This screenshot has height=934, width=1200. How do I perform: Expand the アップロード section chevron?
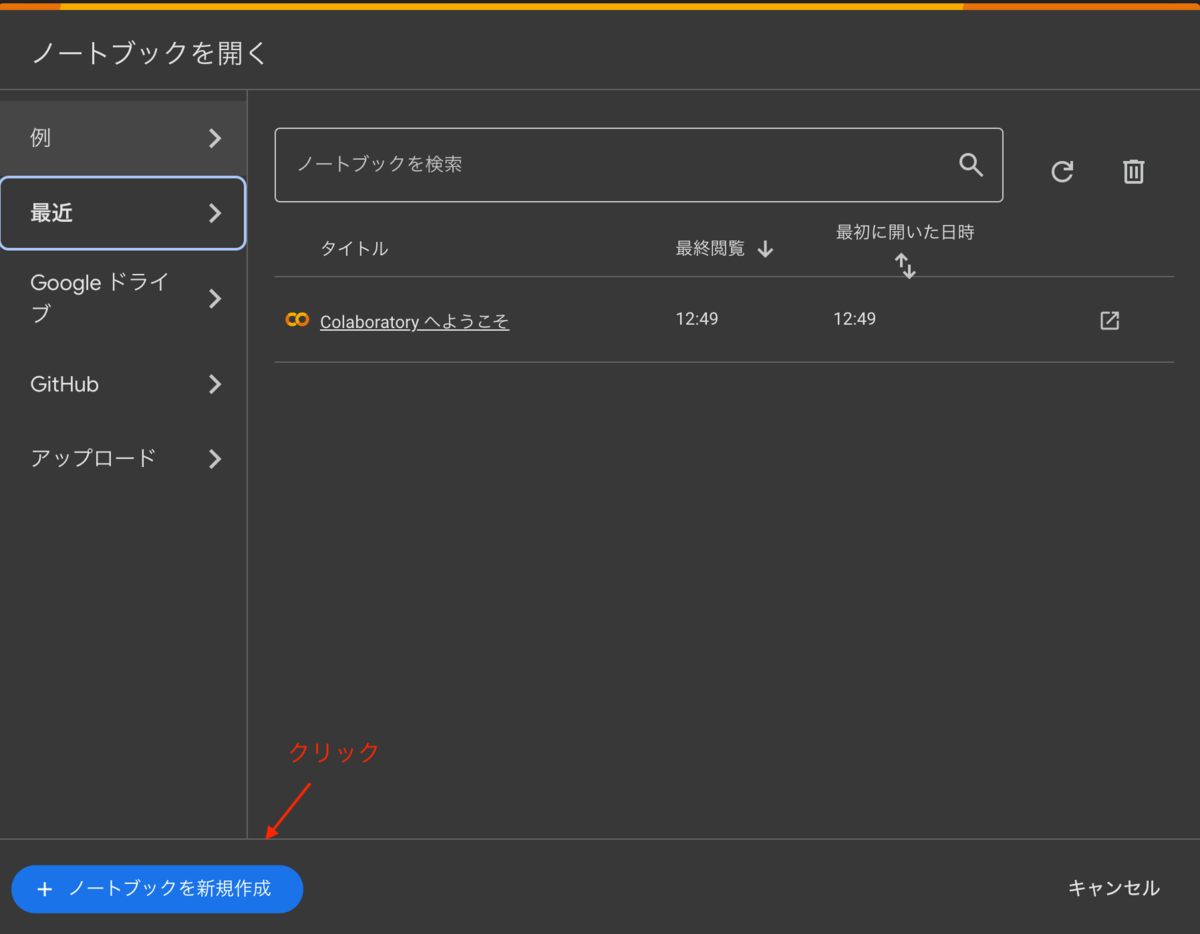215,459
